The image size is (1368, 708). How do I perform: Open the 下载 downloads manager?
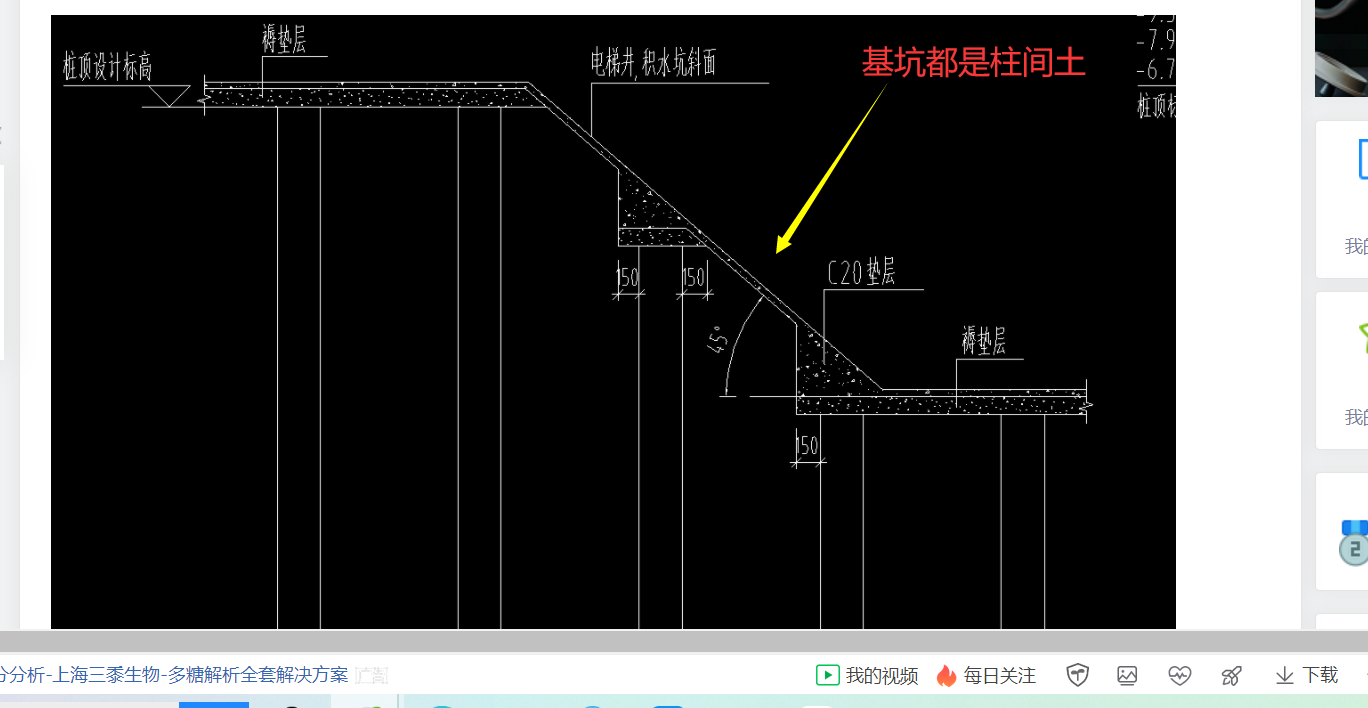pyautogui.click(x=1306, y=676)
